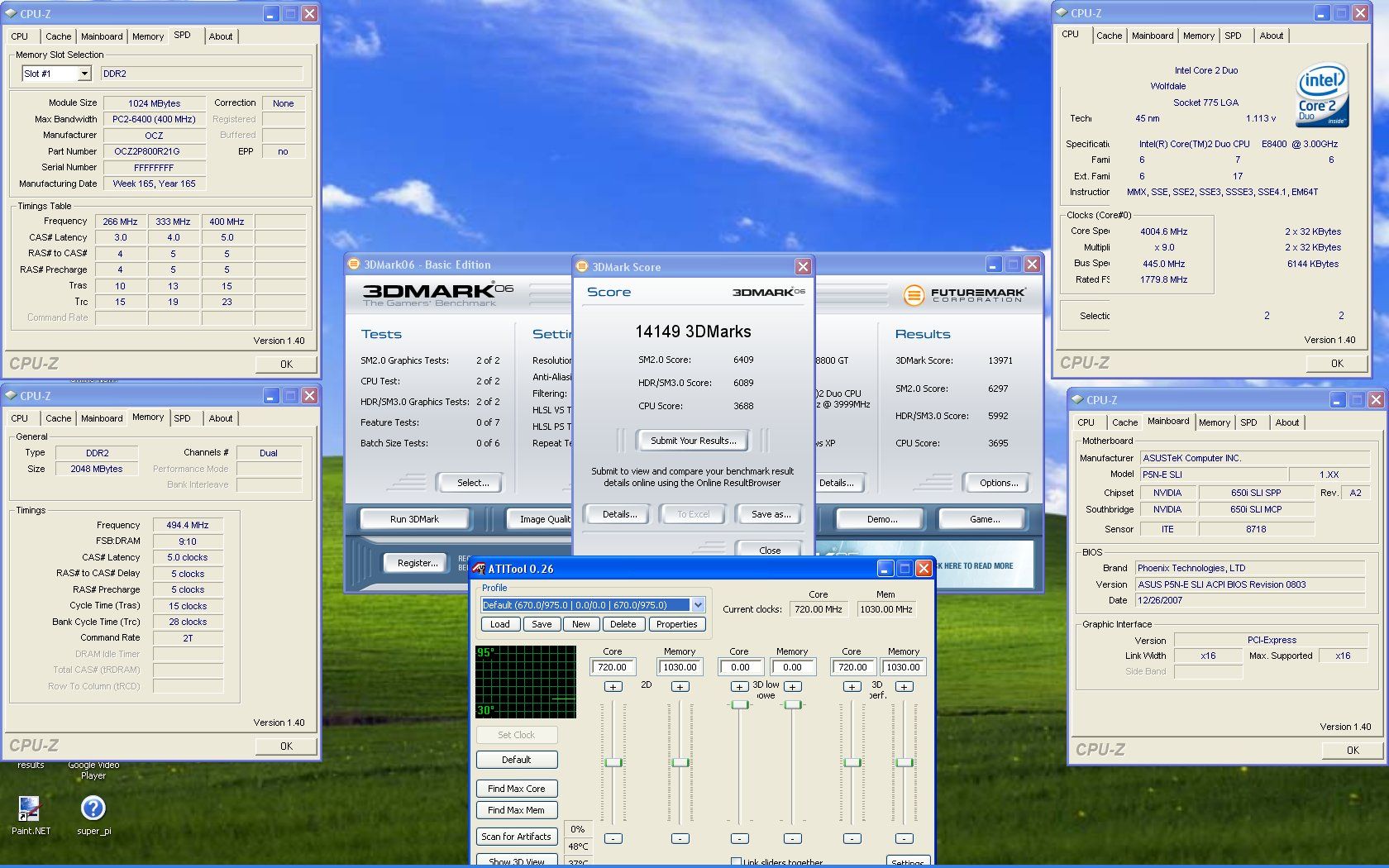Click the Intel Core 2 Duo logo
Image resolution: width=1389 pixels, height=868 pixels.
(1322, 95)
